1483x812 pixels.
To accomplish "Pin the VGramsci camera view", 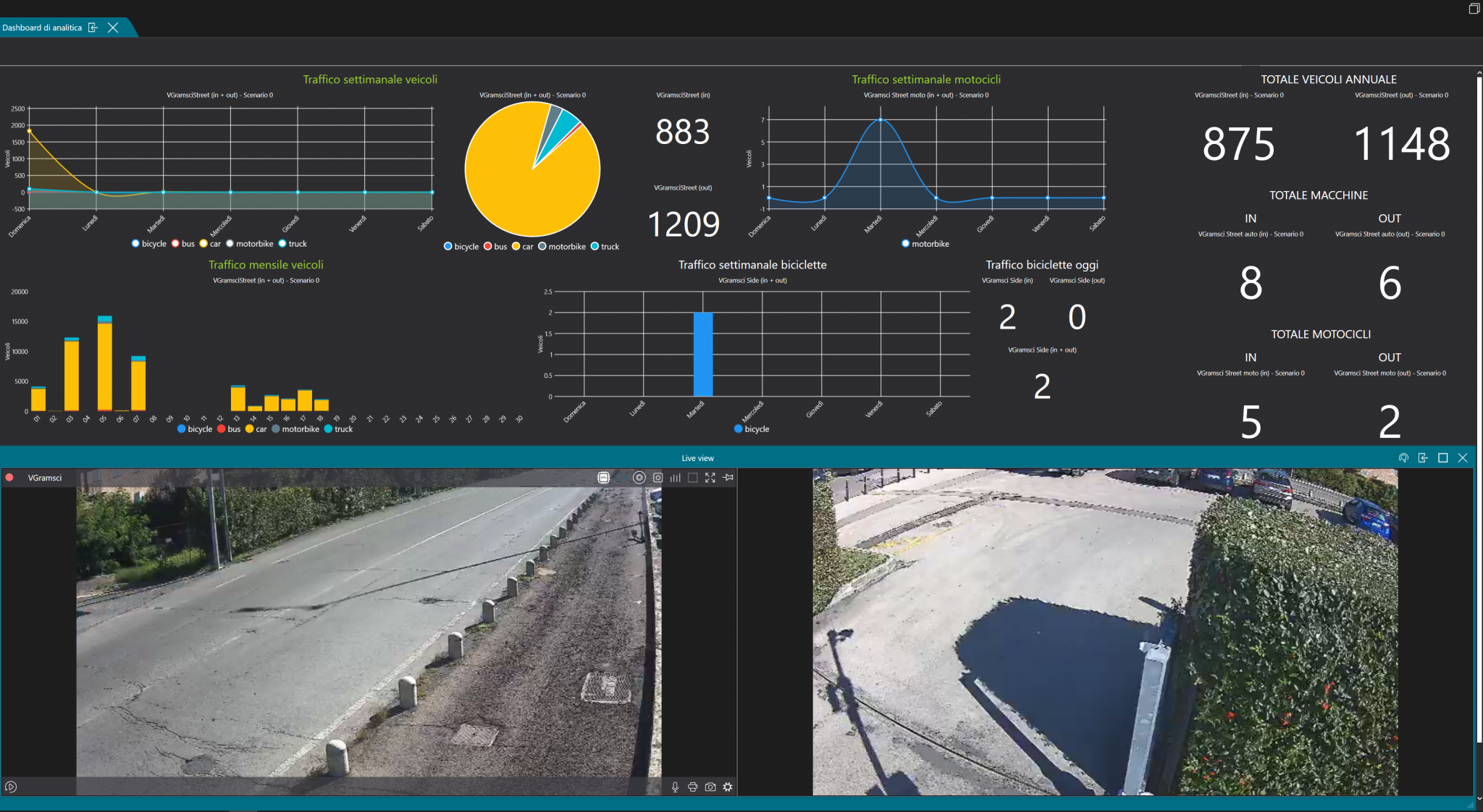I will [727, 478].
